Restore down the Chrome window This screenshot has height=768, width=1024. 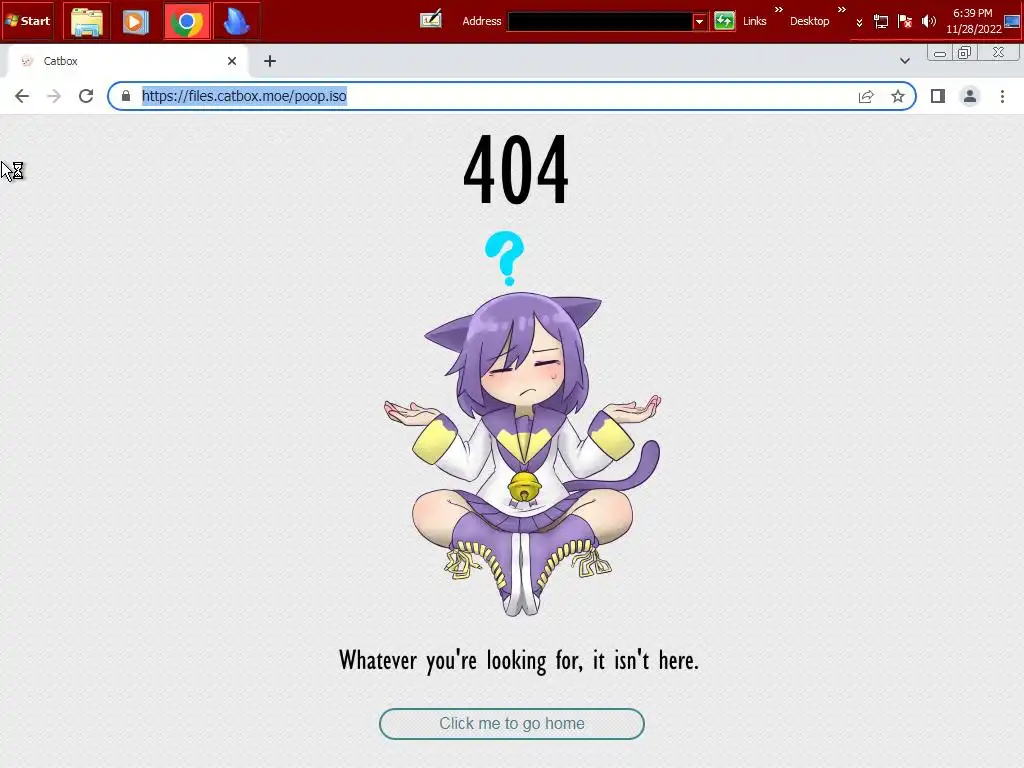tap(965, 53)
